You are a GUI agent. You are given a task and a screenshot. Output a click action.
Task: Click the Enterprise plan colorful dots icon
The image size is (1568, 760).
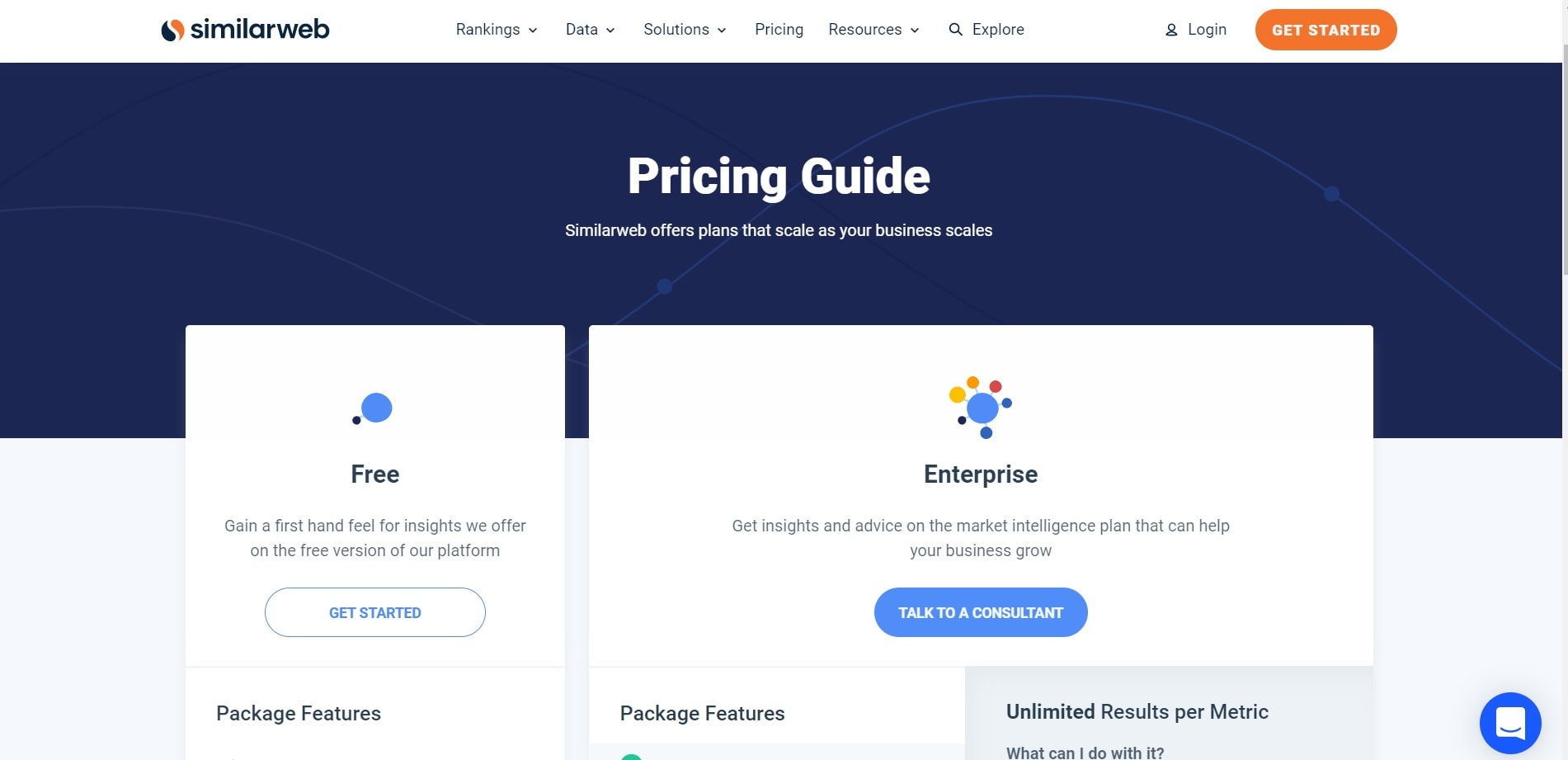(x=981, y=408)
